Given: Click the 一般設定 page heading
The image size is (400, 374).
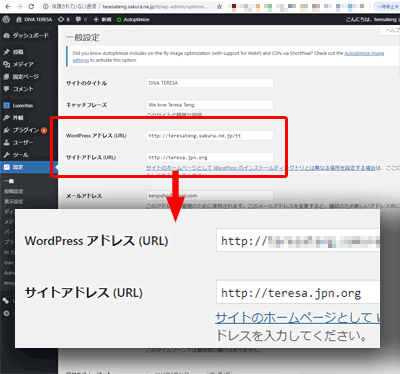Looking at the screenshot, I should tap(83, 38).
